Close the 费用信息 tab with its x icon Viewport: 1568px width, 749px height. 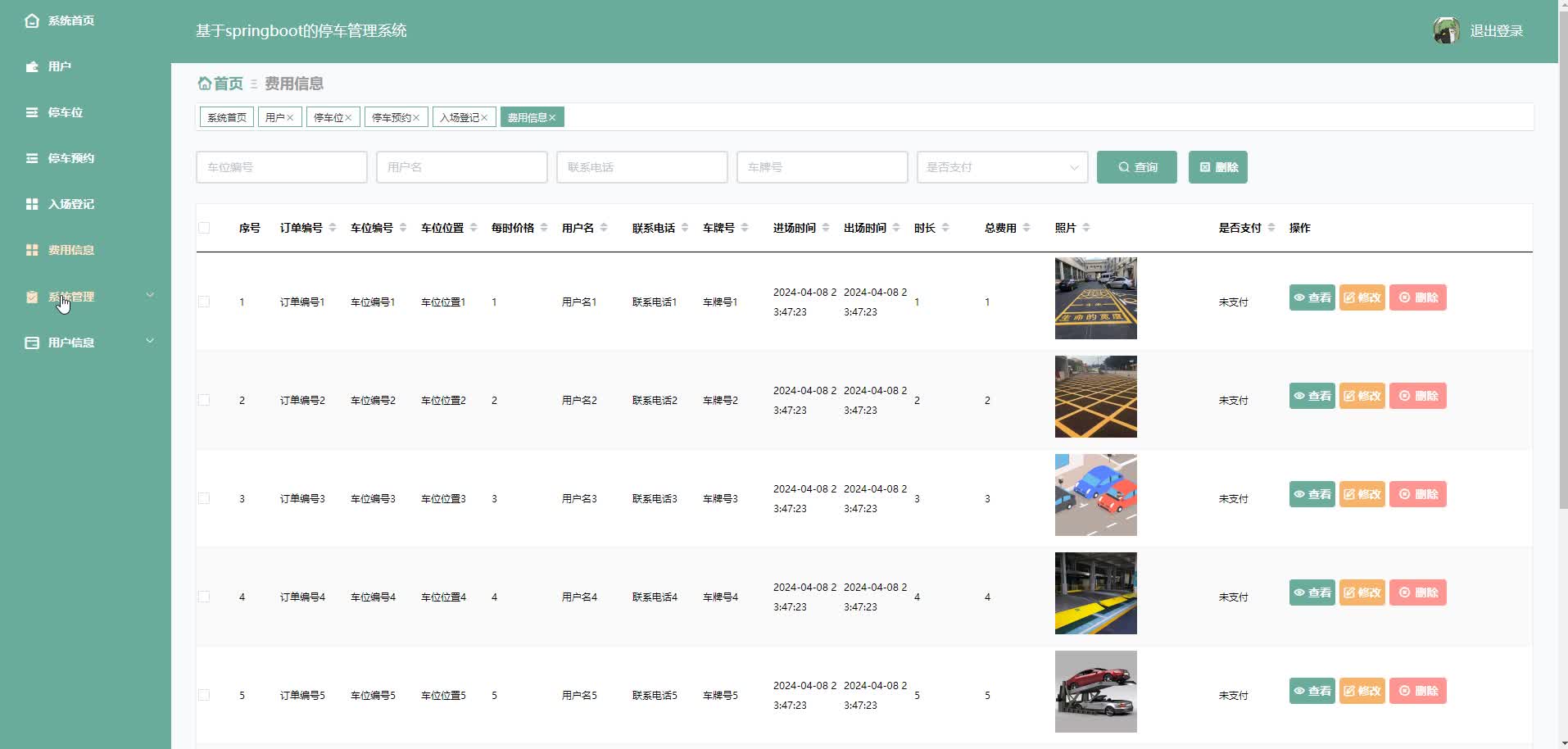point(552,118)
